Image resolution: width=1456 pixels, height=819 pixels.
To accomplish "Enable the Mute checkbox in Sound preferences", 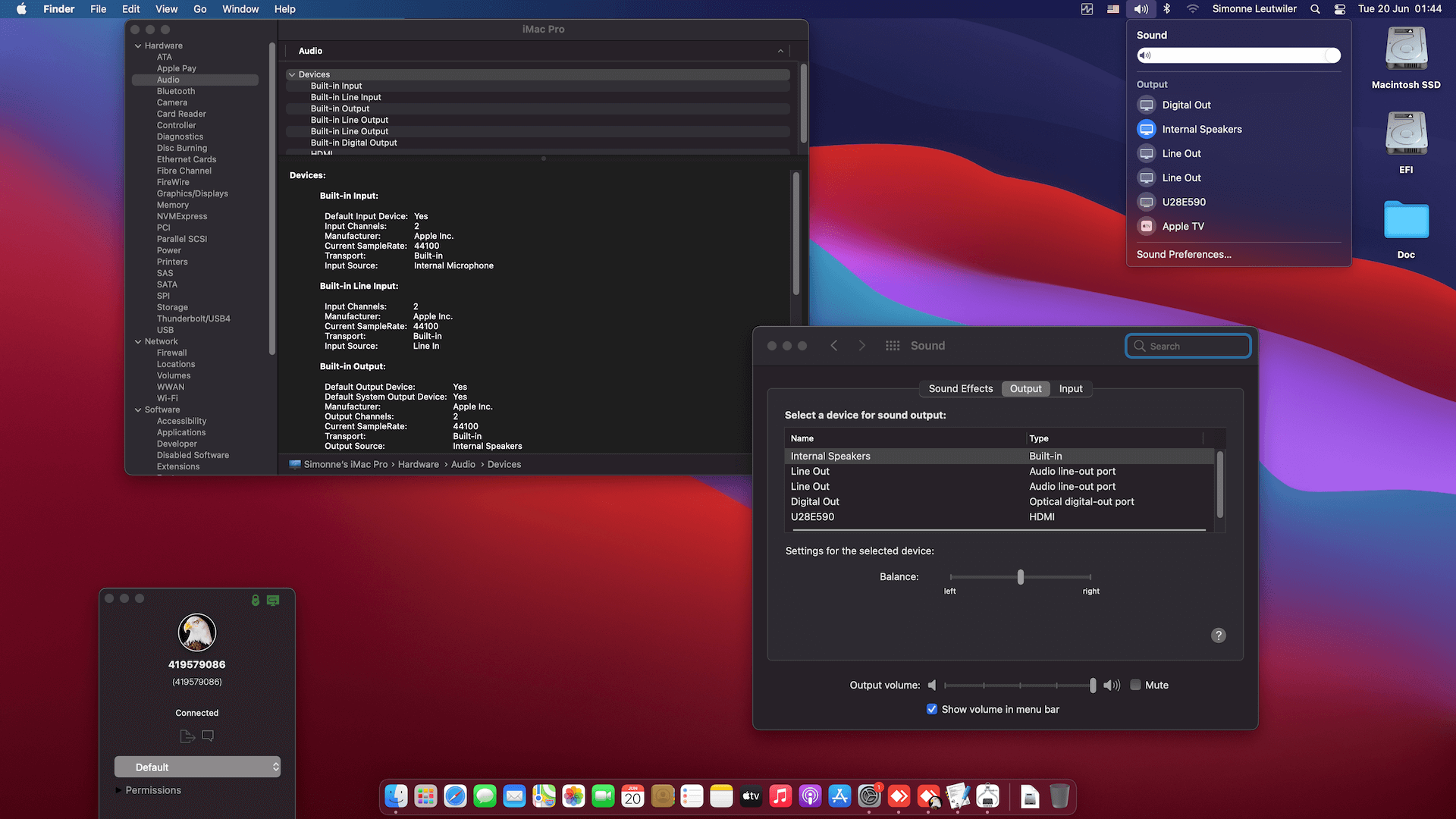I will (x=1135, y=685).
